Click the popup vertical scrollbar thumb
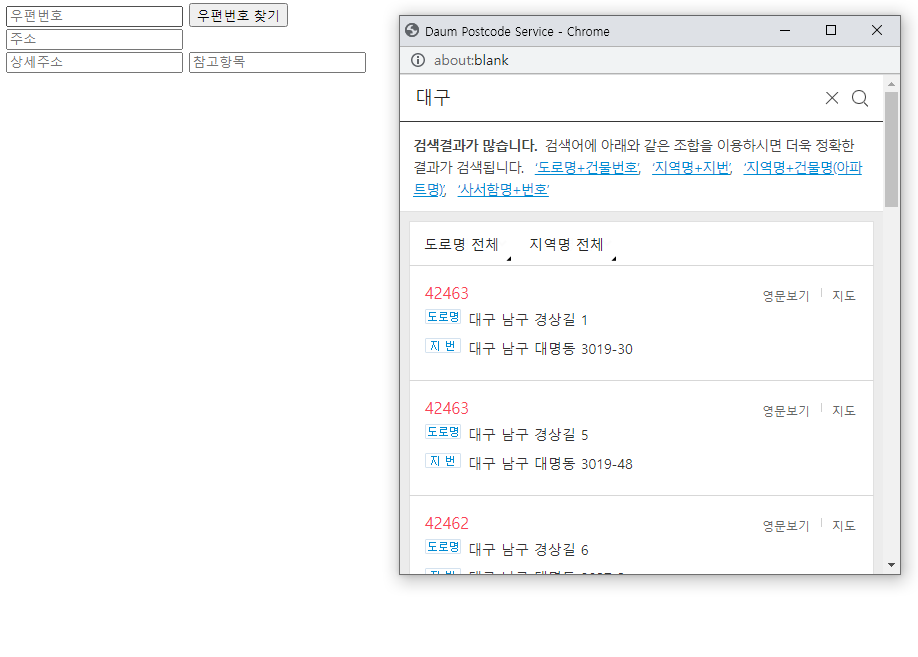The image size is (918, 657). 891,150
